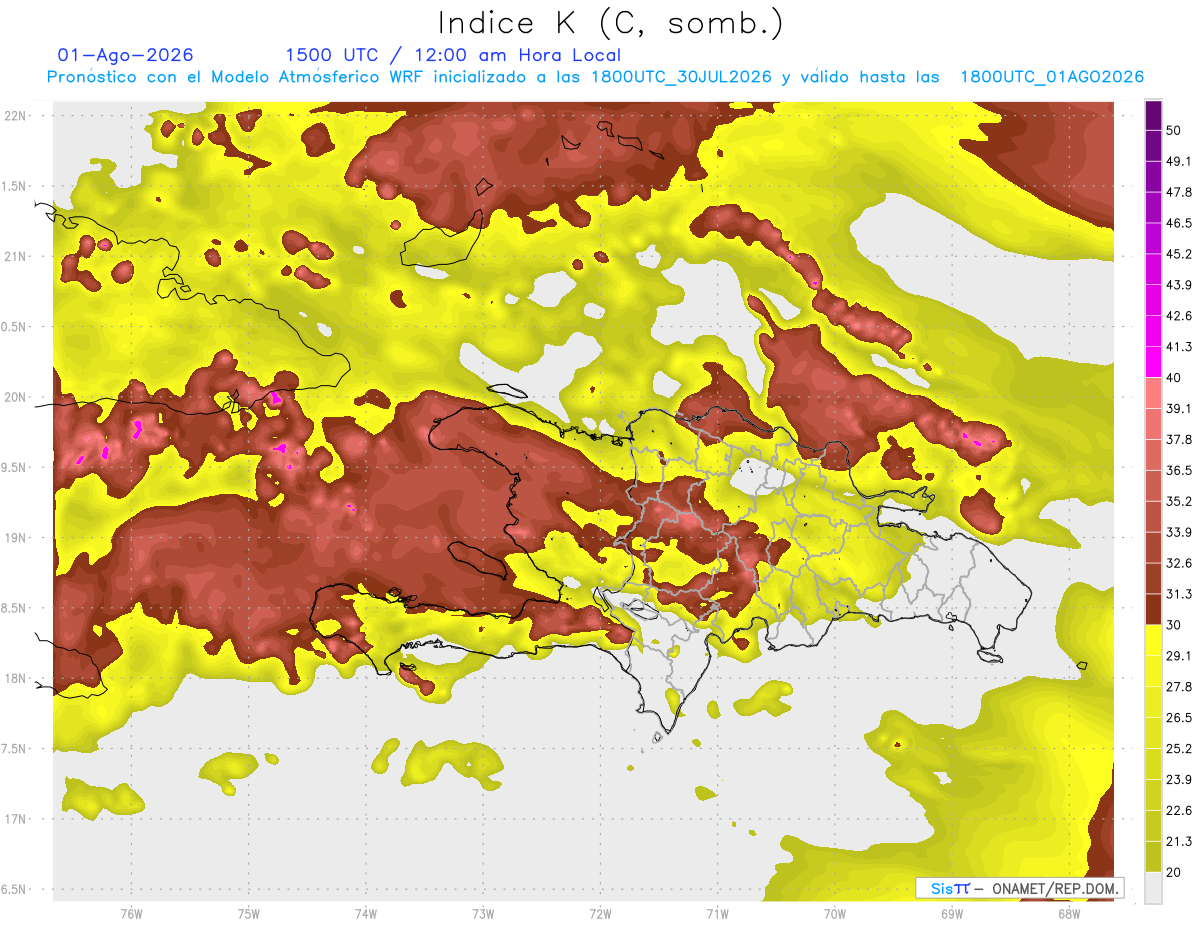Click the "71W" longitude label
This screenshot has width=1200, height=927.
(x=717, y=914)
